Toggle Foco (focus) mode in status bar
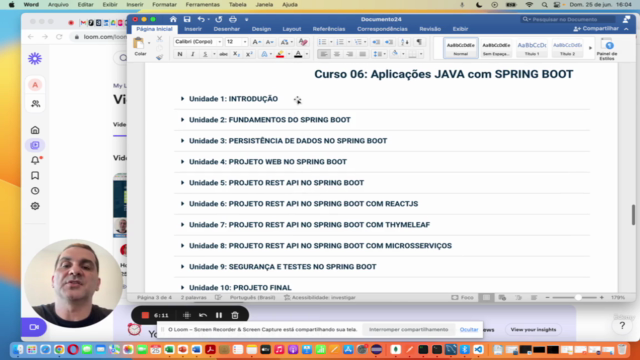 [x=462, y=298]
